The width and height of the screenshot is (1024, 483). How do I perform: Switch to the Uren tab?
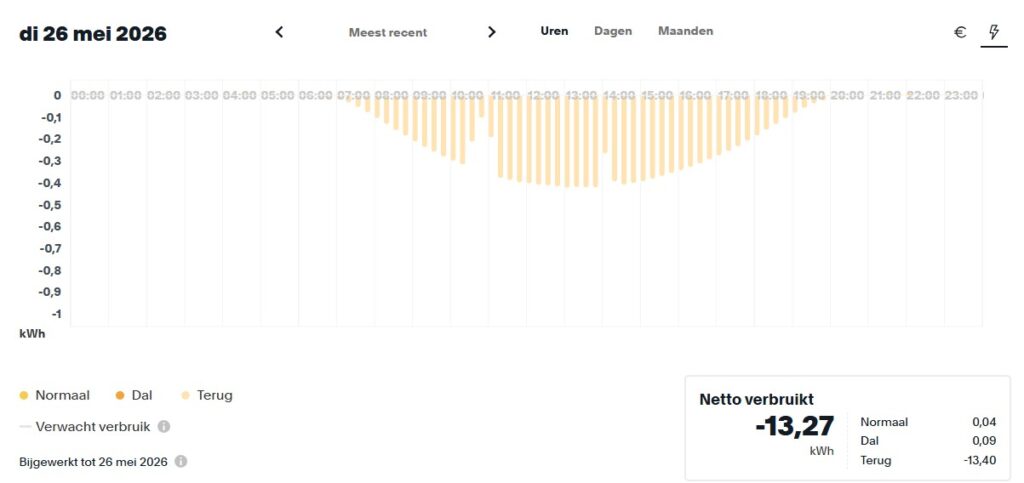(554, 31)
